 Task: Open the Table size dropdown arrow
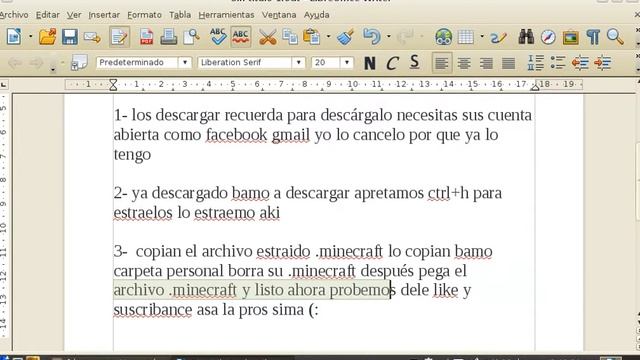tap(482, 37)
